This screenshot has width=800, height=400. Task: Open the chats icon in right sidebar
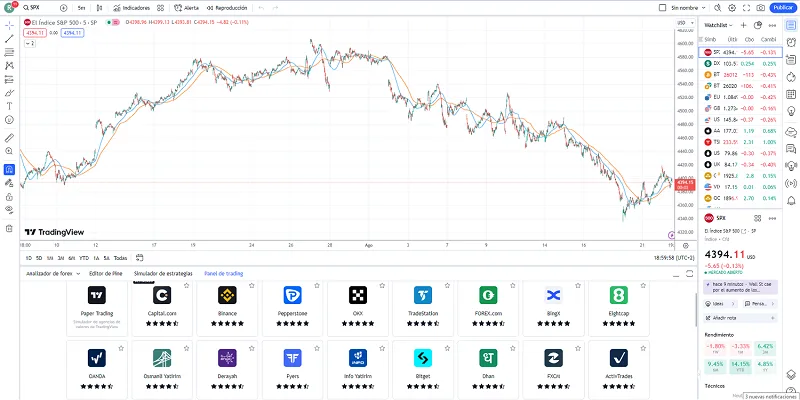pyautogui.click(x=791, y=149)
